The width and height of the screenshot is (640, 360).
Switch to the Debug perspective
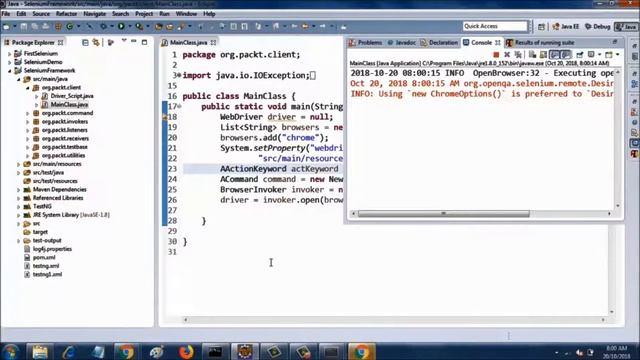pos(598,27)
